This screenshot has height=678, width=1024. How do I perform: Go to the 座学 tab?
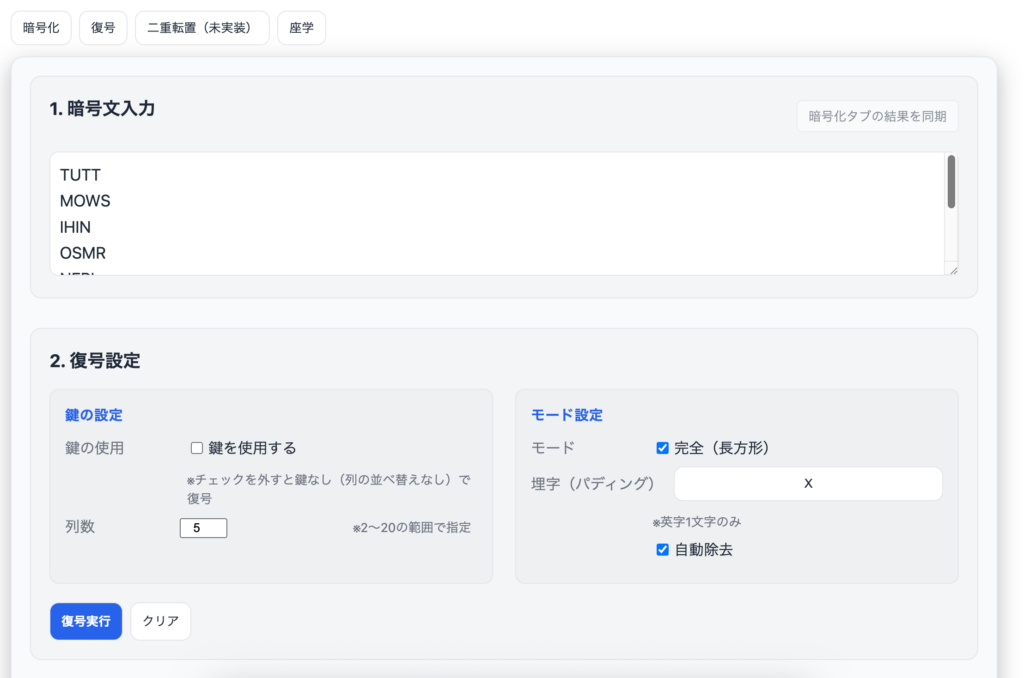click(301, 28)
